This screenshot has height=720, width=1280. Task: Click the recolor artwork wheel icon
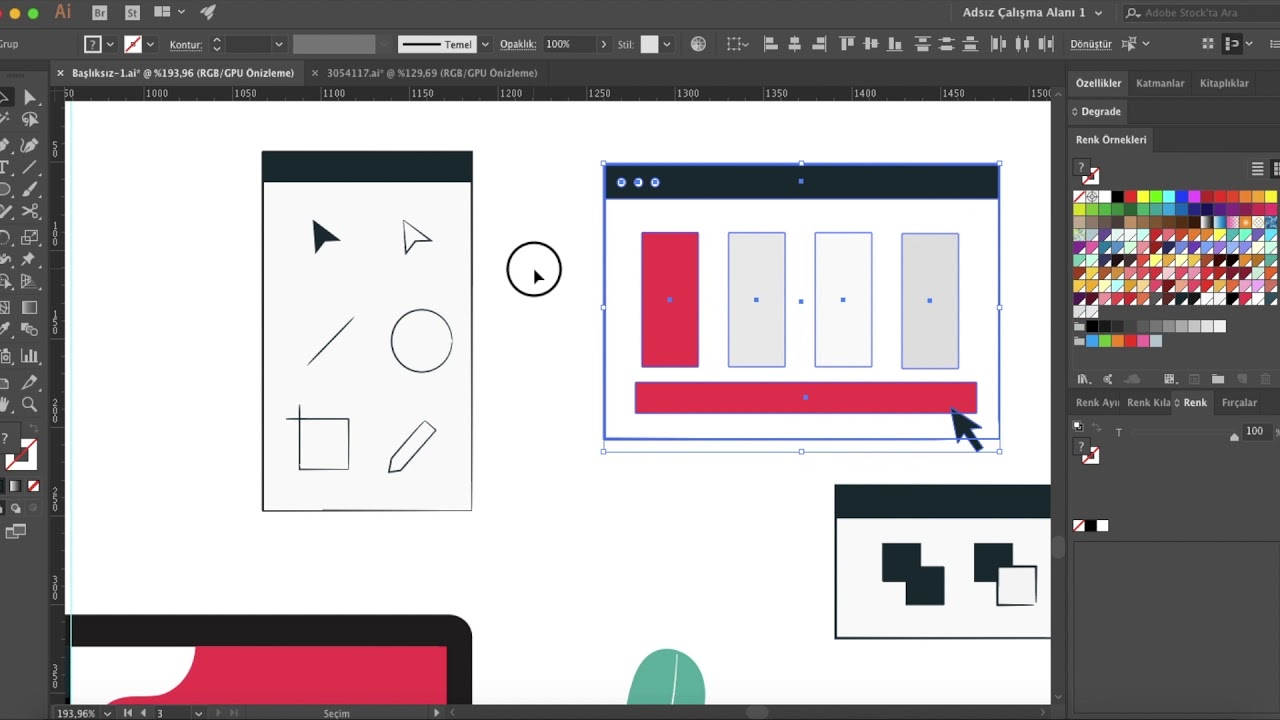[698, 44]
